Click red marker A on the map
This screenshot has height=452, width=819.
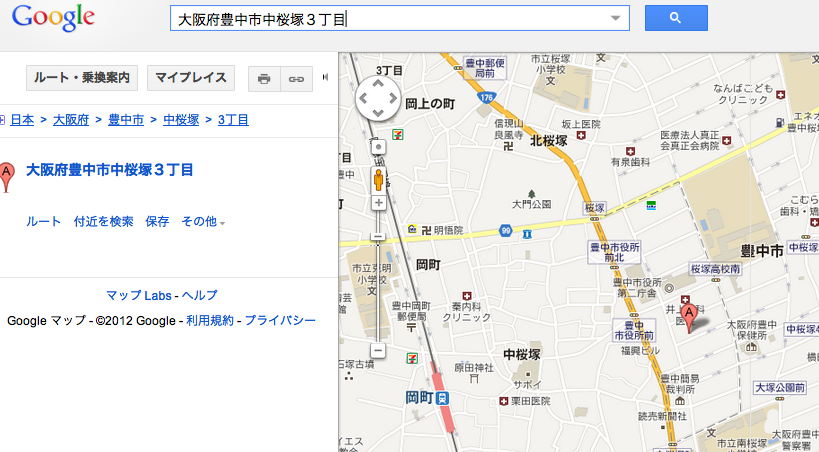[x=689, y=317]
